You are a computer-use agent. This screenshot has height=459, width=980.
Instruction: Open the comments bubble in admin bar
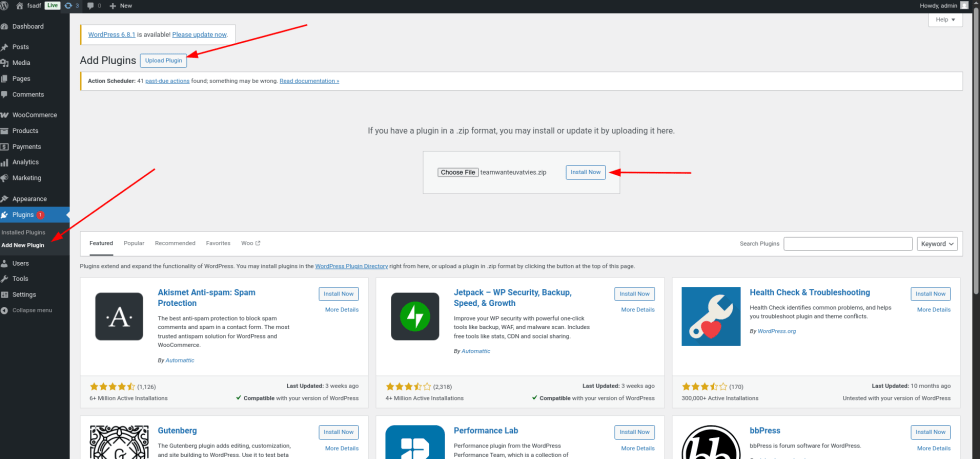[91, 5]
